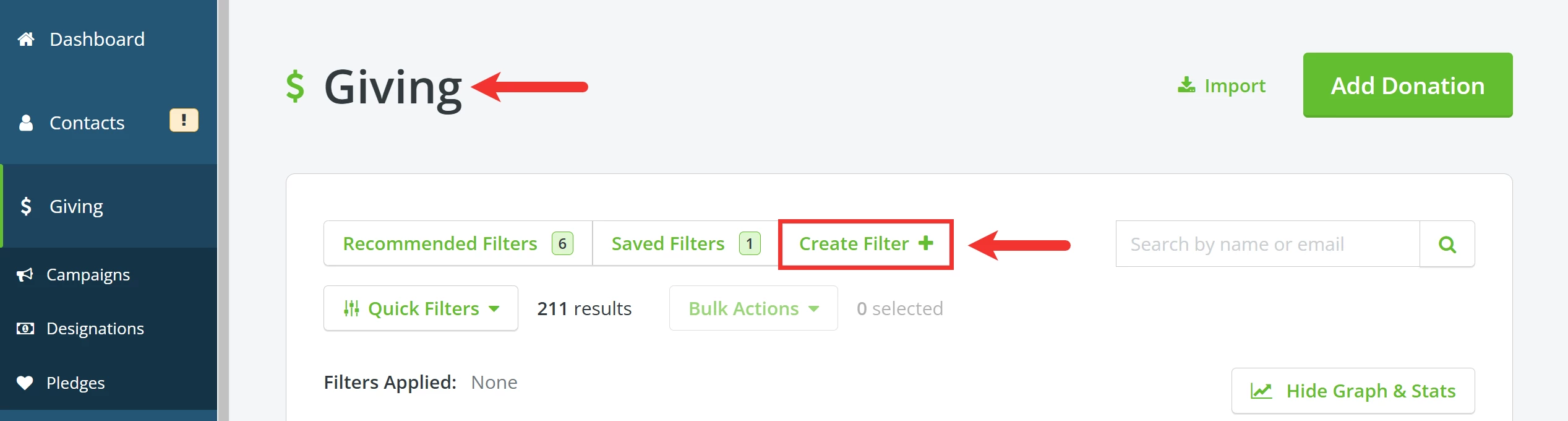Go to Campaigns in the sidebar
The width and height of the screenshot is (1568, 421).
tap(88, 274)
